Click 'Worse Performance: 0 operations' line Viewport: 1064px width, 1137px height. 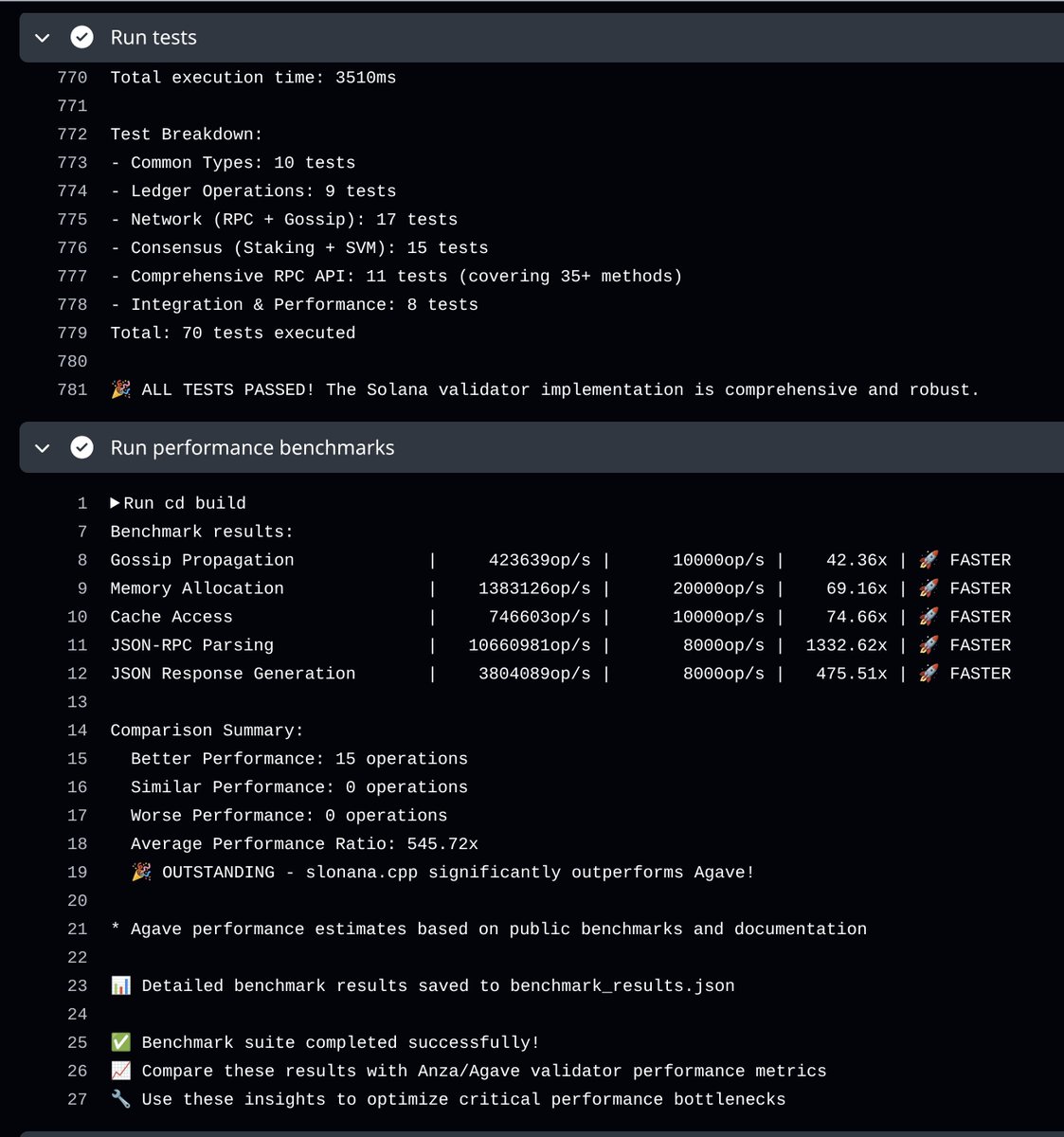pyautogui.click(x=289, y=816)
